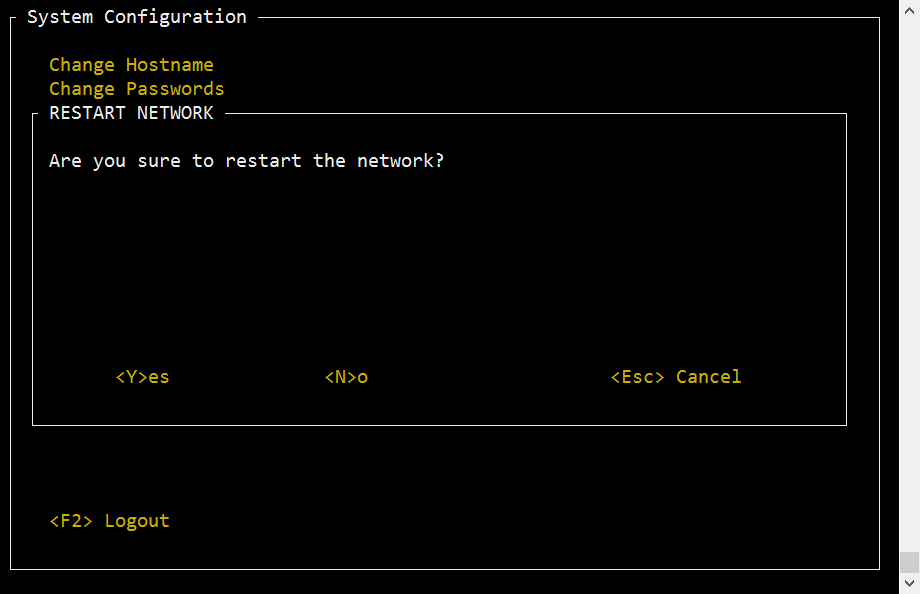Choose the <F2> Logout option

(110, 521)
